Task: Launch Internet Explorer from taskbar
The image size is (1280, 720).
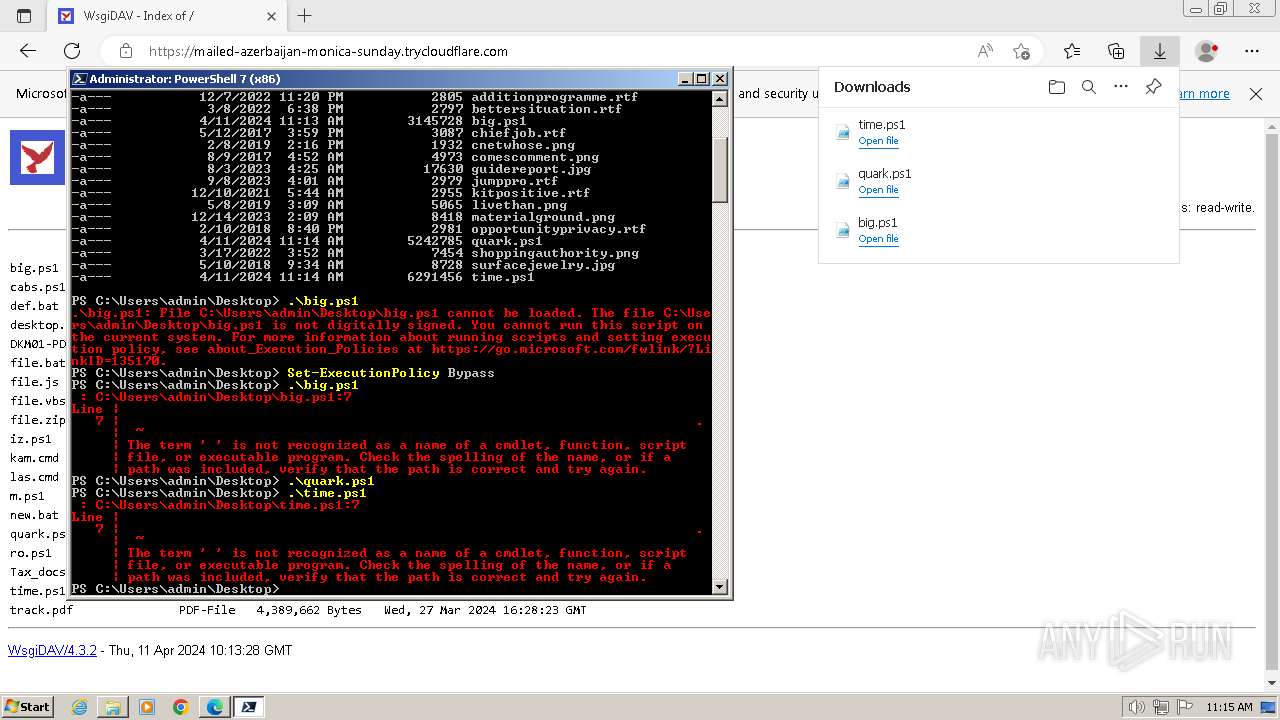Action: pyautogui.click(x=80, y=707)
